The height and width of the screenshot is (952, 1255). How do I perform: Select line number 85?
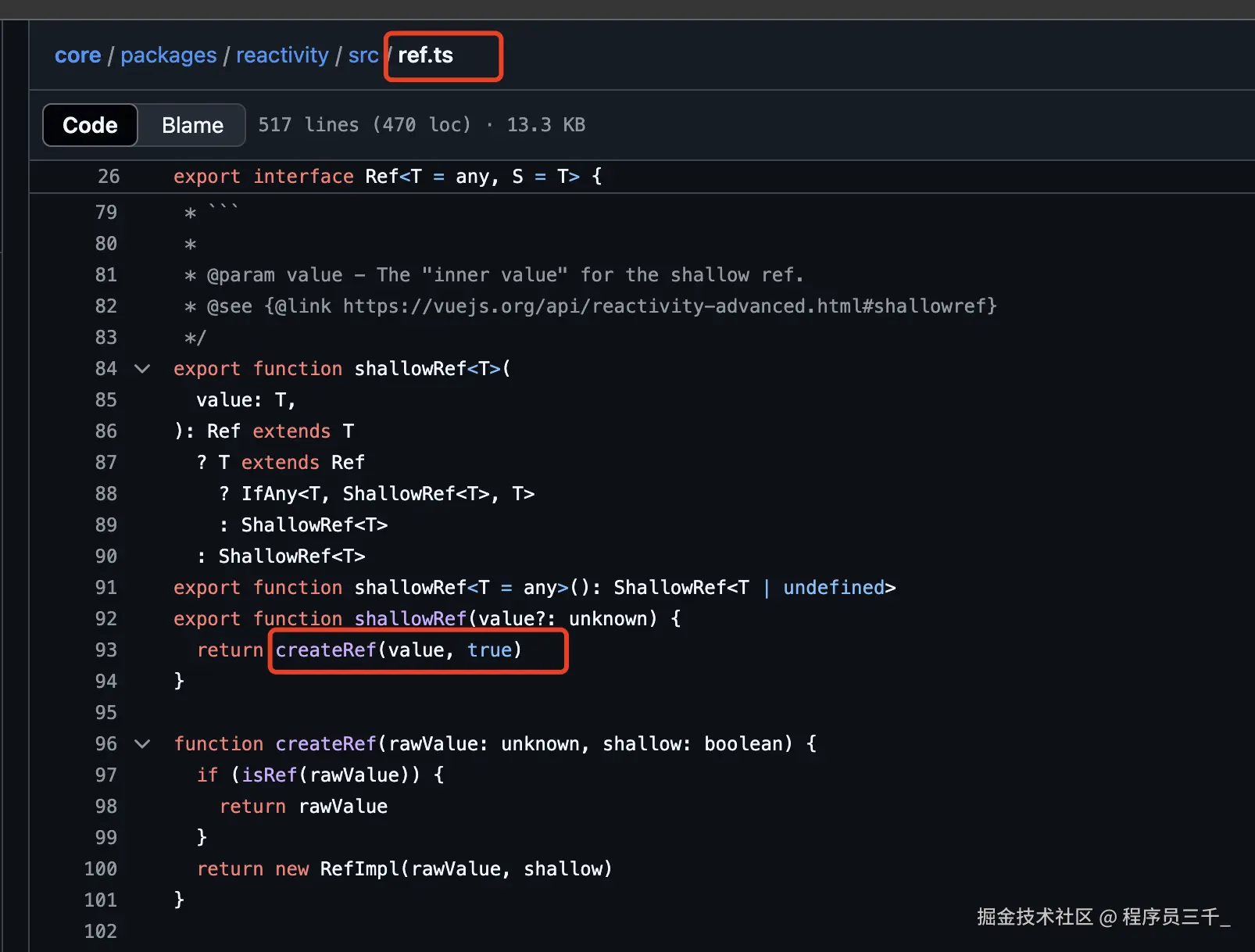click(x=106, y=400)
